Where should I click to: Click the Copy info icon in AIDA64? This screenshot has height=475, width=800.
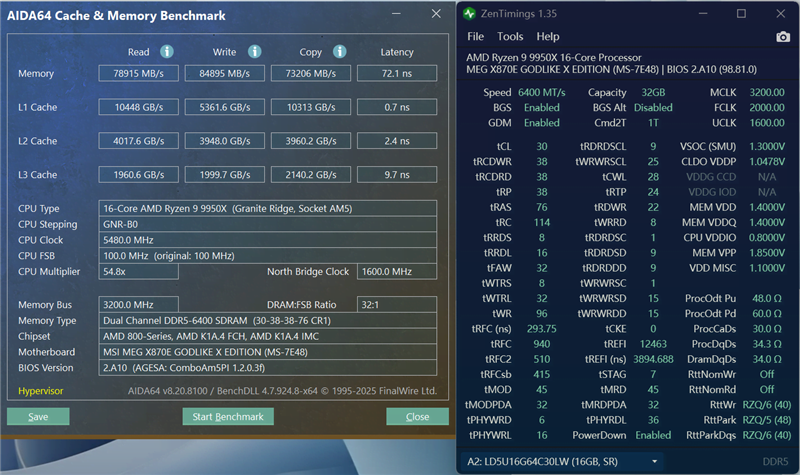click(x=340, y=52)
